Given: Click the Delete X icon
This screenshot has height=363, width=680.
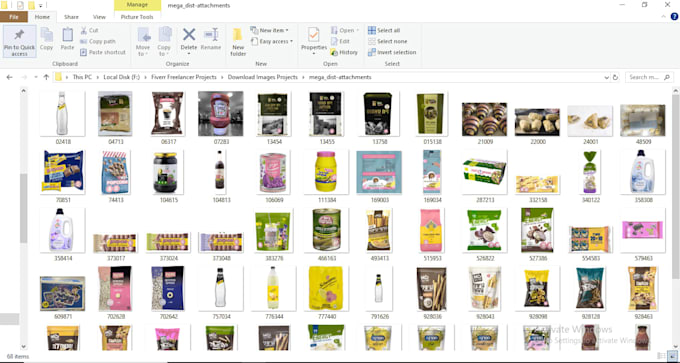Looking at the screenshot, I should click(189, 35).
